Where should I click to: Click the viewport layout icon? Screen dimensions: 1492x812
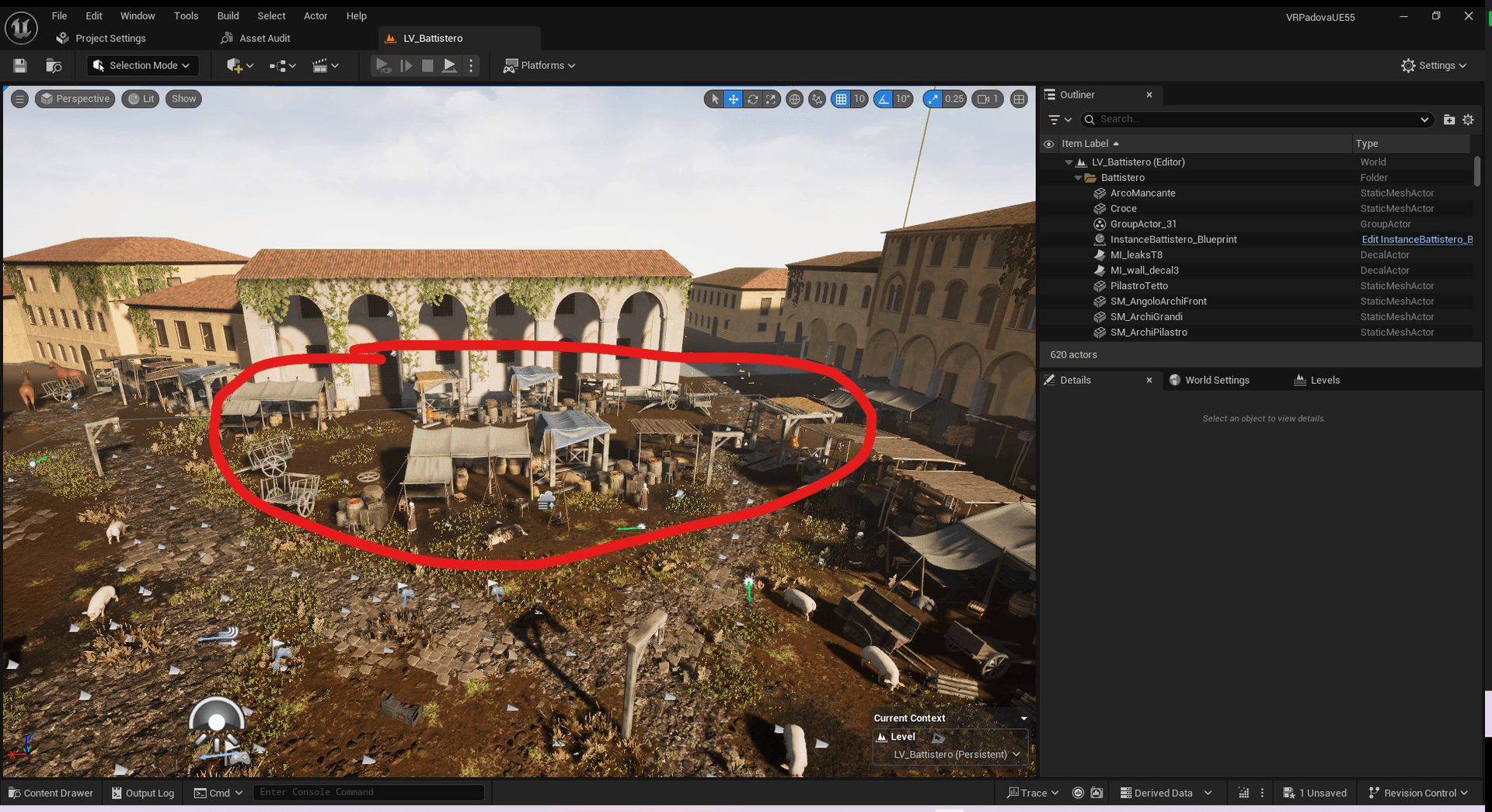pyautogui.click(x=1019, y=99)
